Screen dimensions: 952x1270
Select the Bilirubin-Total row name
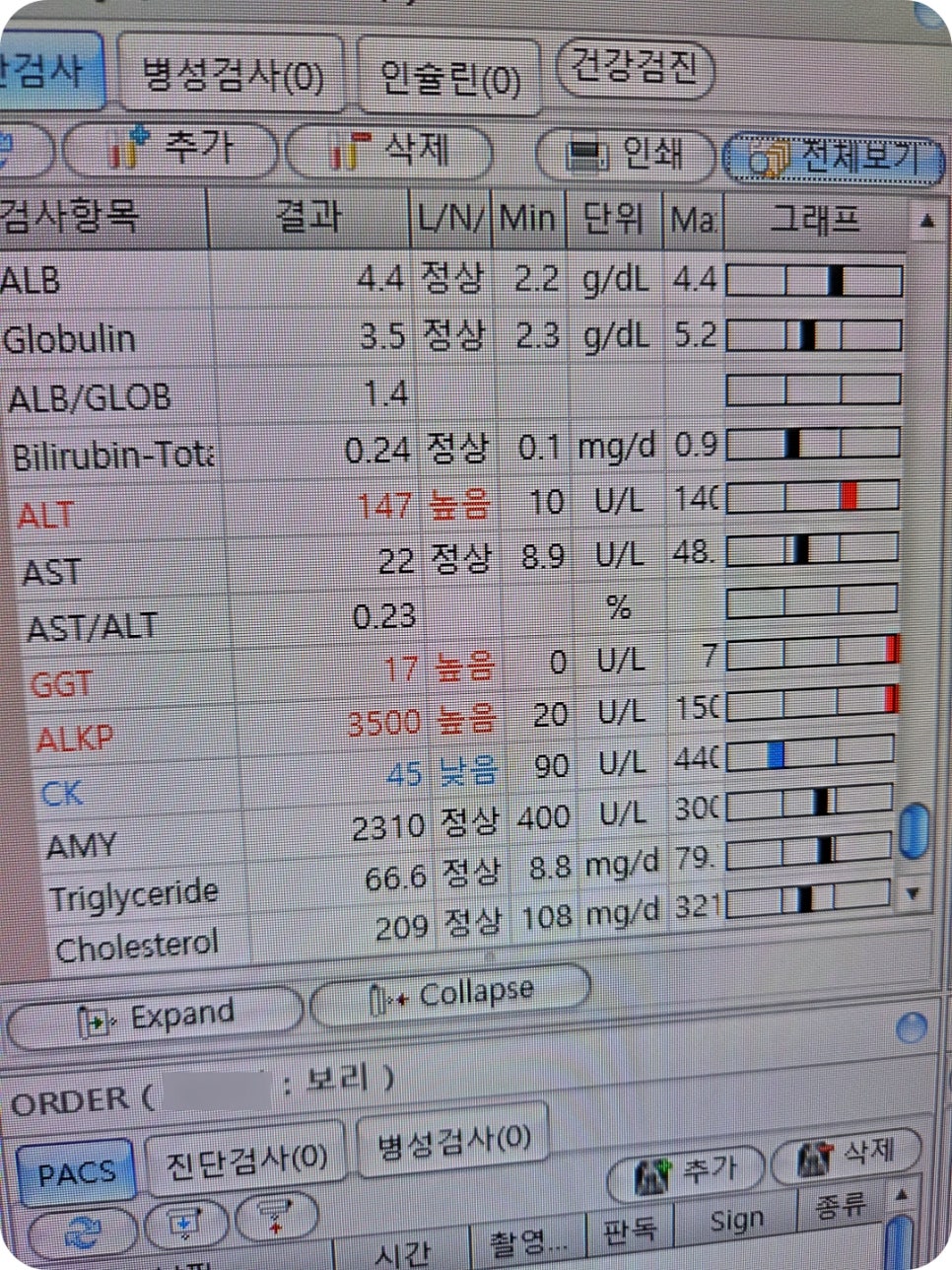click(x=113, y=458)
